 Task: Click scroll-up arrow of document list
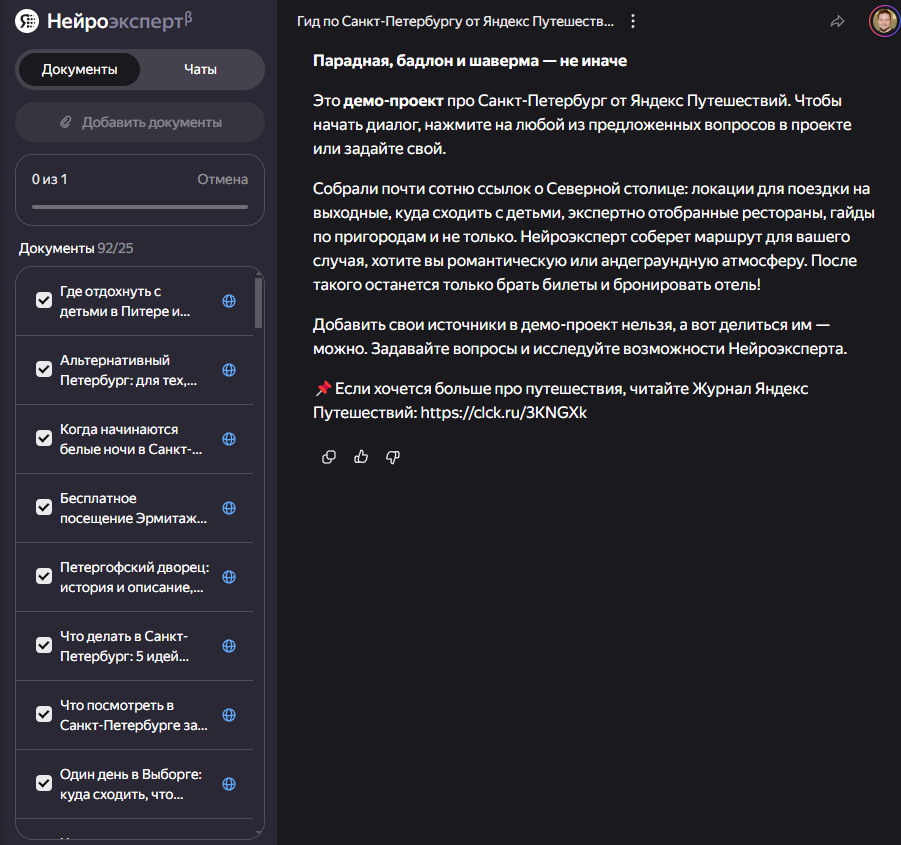tap(259, 273)
